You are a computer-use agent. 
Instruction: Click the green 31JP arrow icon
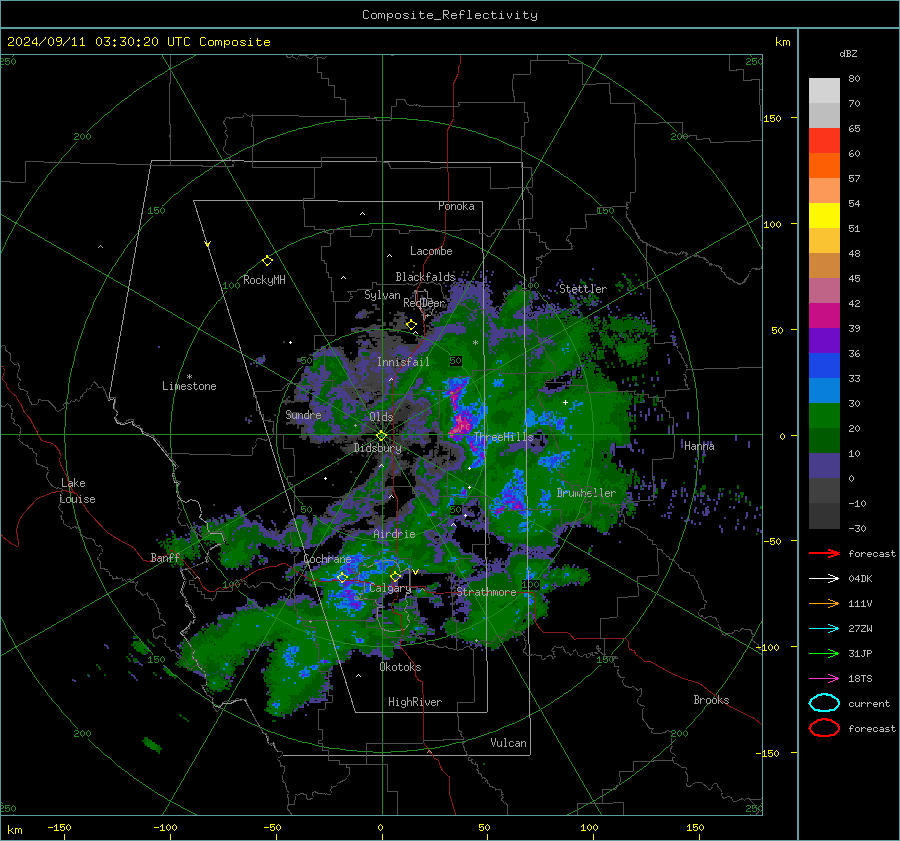824,653
